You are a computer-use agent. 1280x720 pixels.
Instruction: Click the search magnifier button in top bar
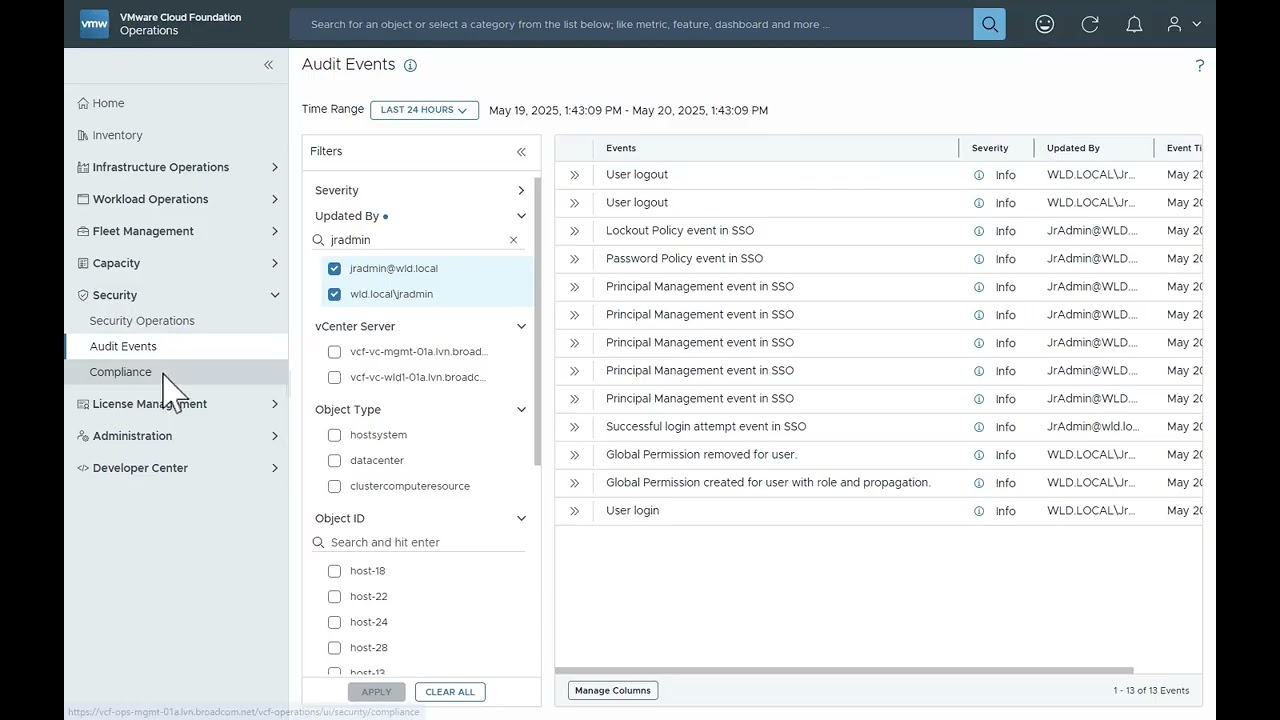pos(989,24)
